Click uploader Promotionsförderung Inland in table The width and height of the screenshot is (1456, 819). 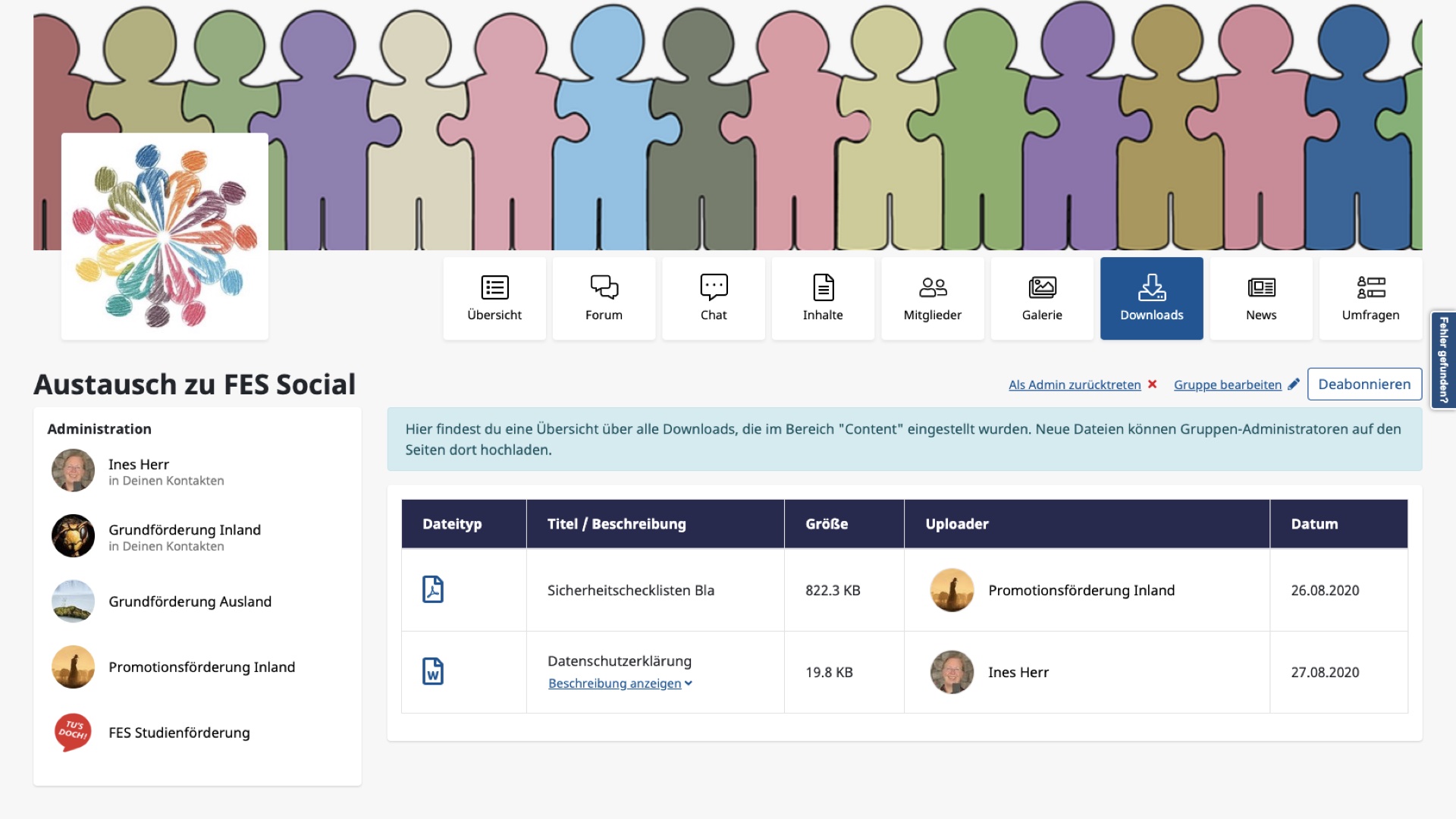(x=1081, y=590)
